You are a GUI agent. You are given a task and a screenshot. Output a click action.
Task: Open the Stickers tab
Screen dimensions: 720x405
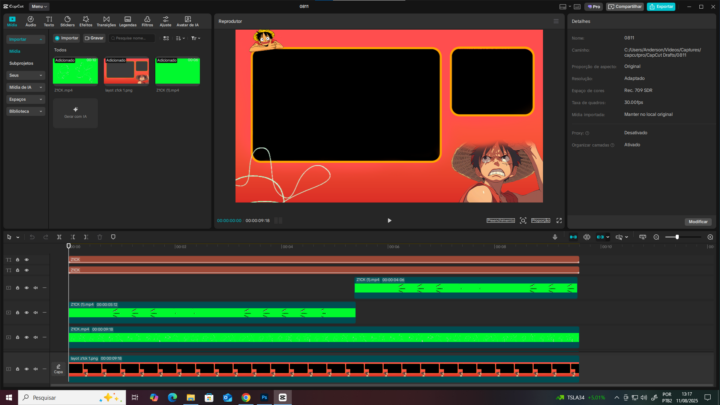tap(68, 21)
